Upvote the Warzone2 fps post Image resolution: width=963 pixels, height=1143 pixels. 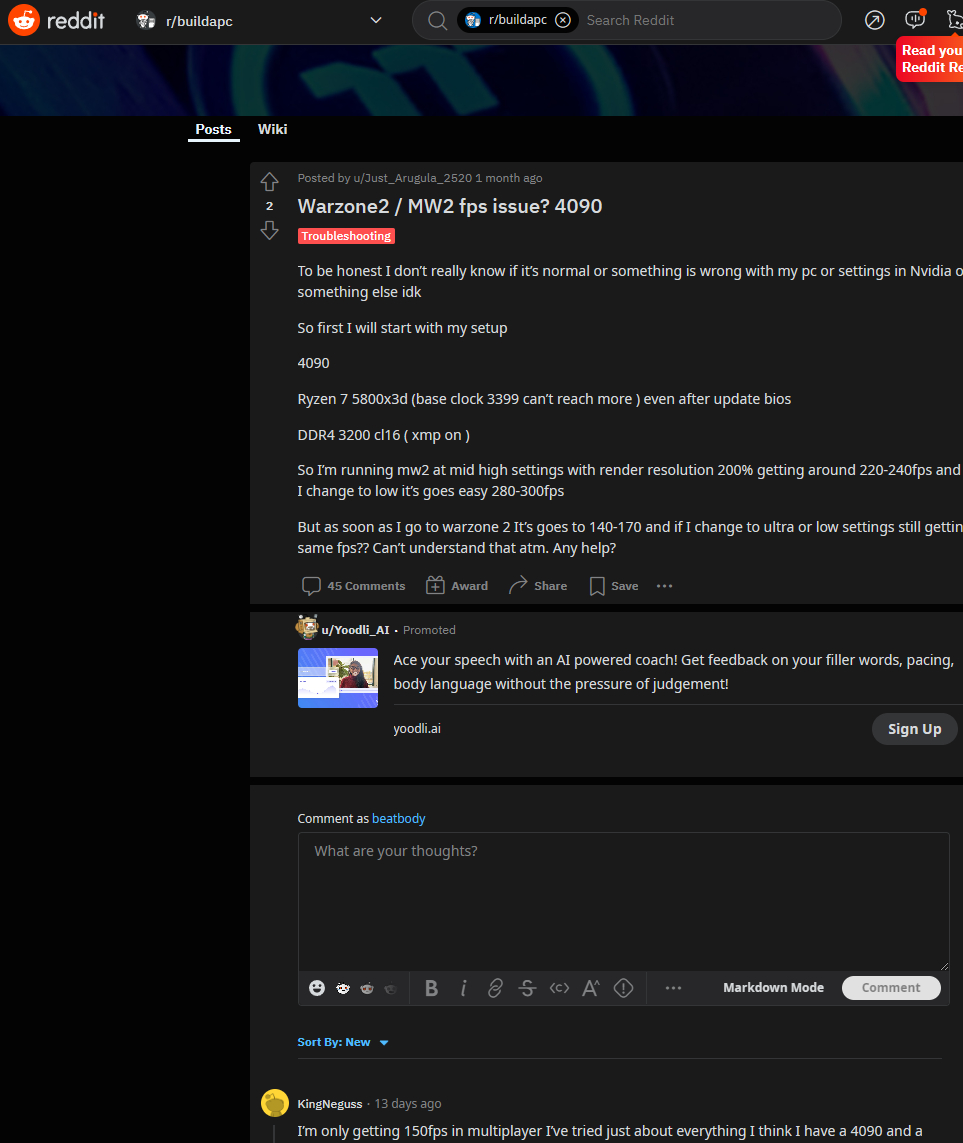point(269,182)
